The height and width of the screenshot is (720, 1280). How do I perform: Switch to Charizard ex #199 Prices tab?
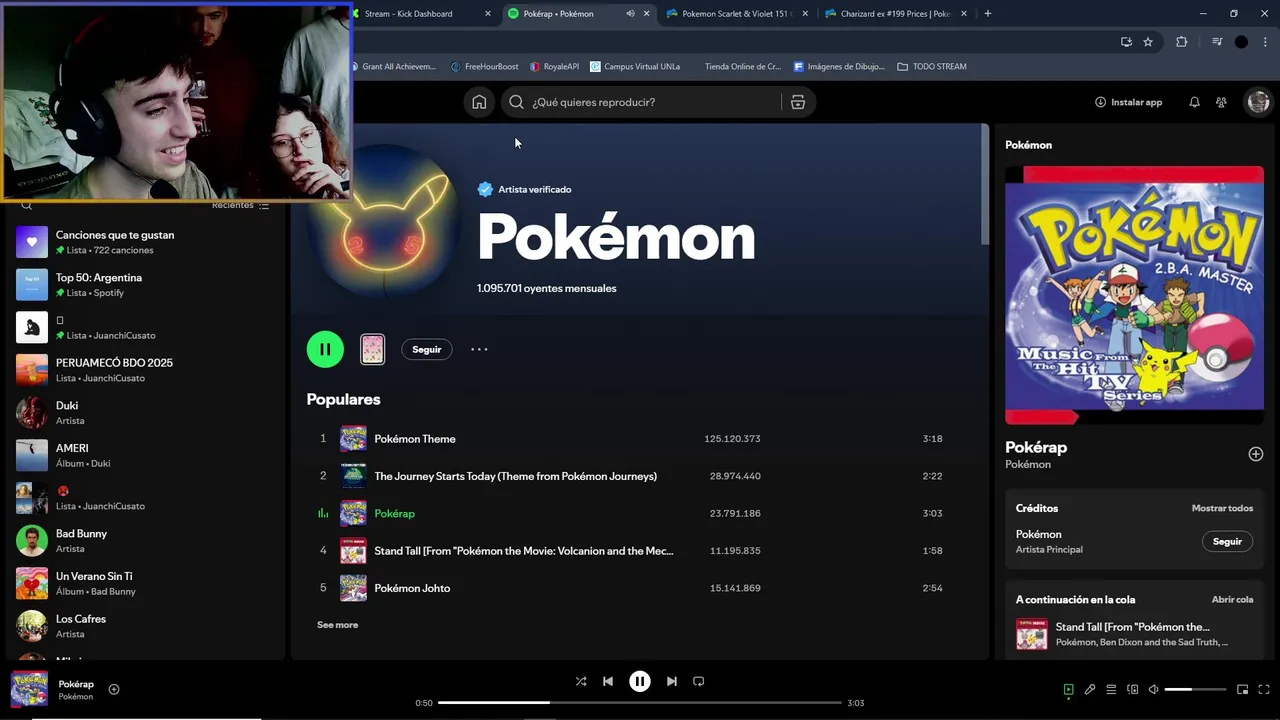[x=895, y=13]
